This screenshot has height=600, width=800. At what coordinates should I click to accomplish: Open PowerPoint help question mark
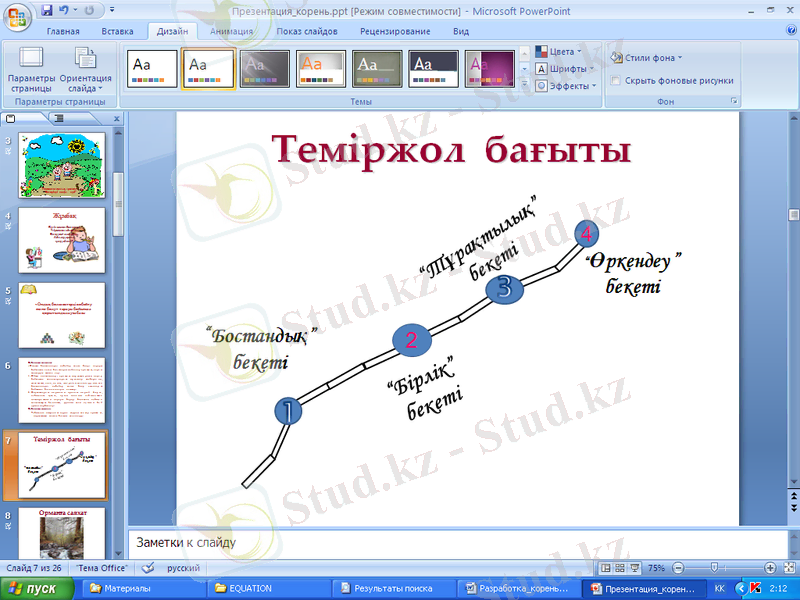click(791, 31)
